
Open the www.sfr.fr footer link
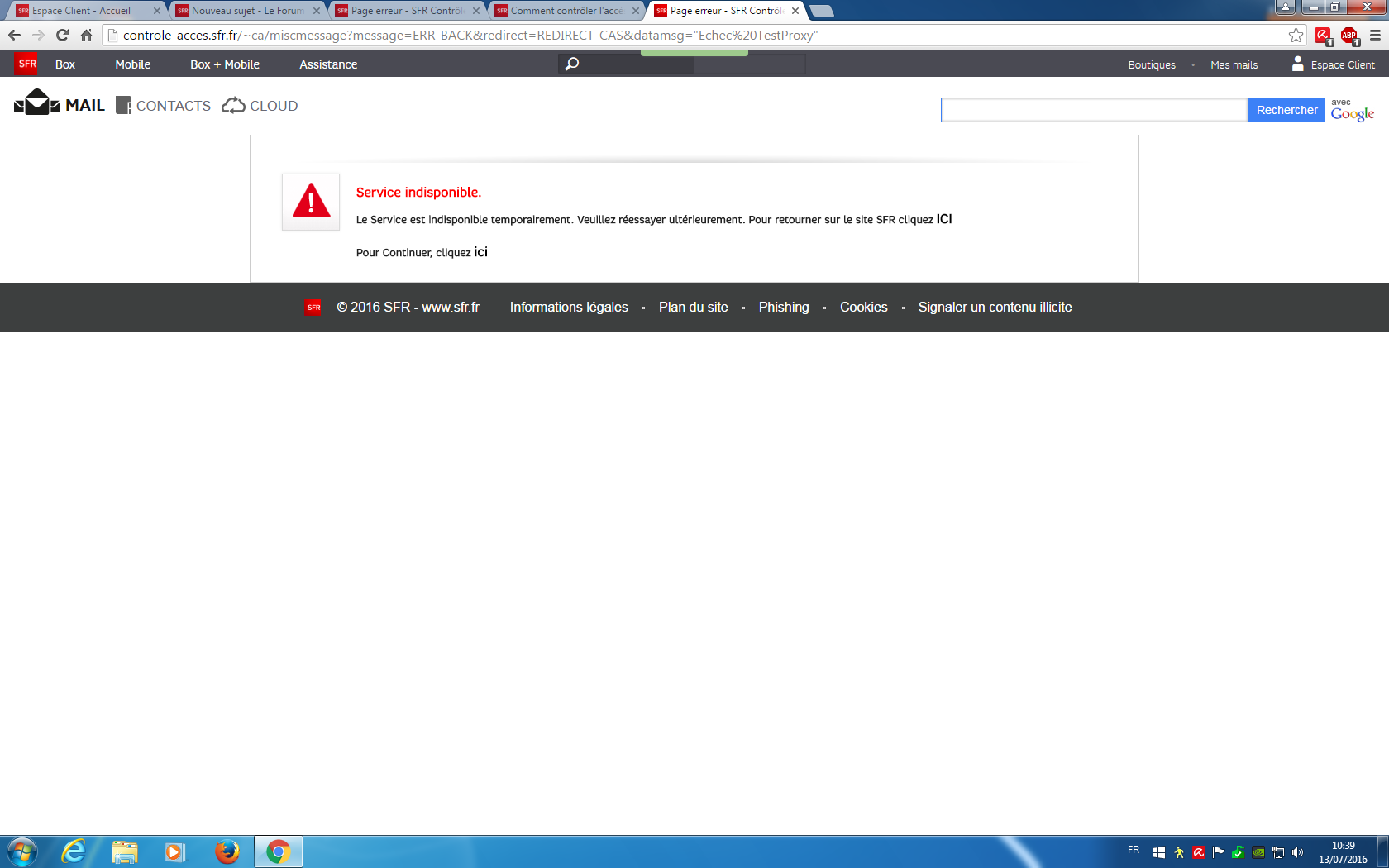(x=451, y=308)
